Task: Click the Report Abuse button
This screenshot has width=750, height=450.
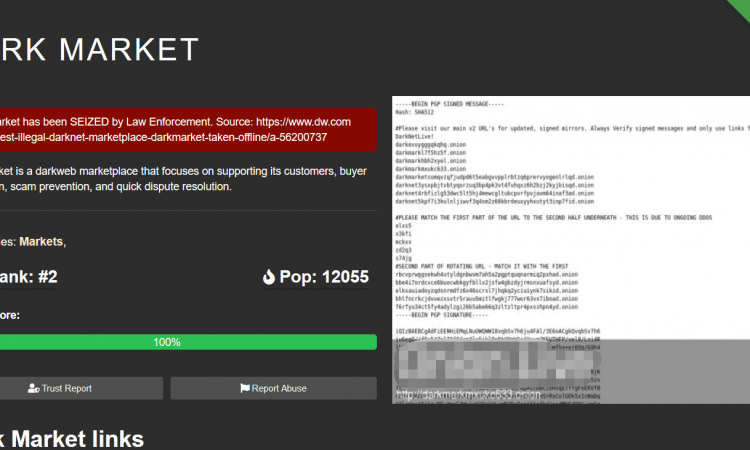Action: (274, 388)
